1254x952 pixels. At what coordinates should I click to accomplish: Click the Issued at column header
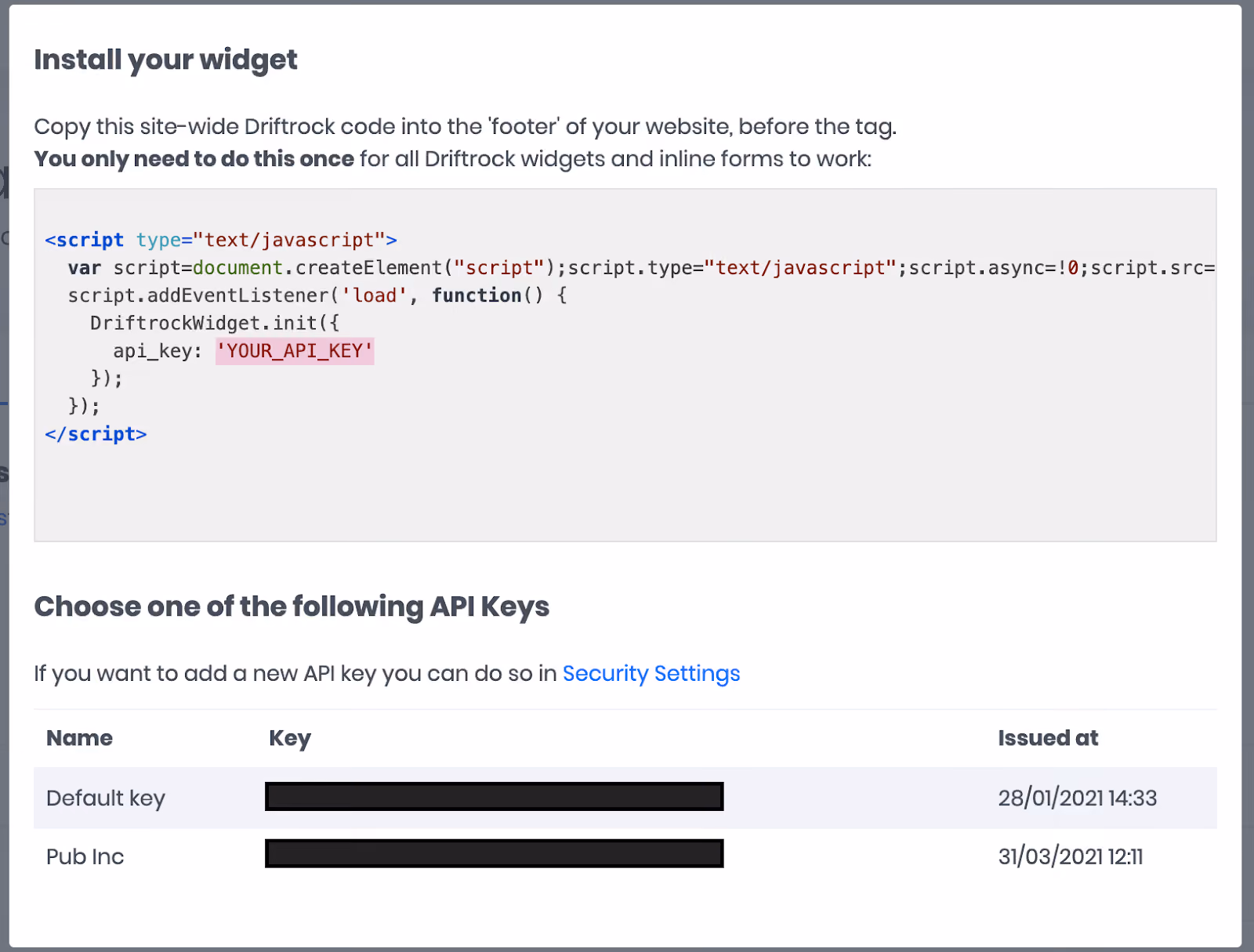[x=1048, y=738]
